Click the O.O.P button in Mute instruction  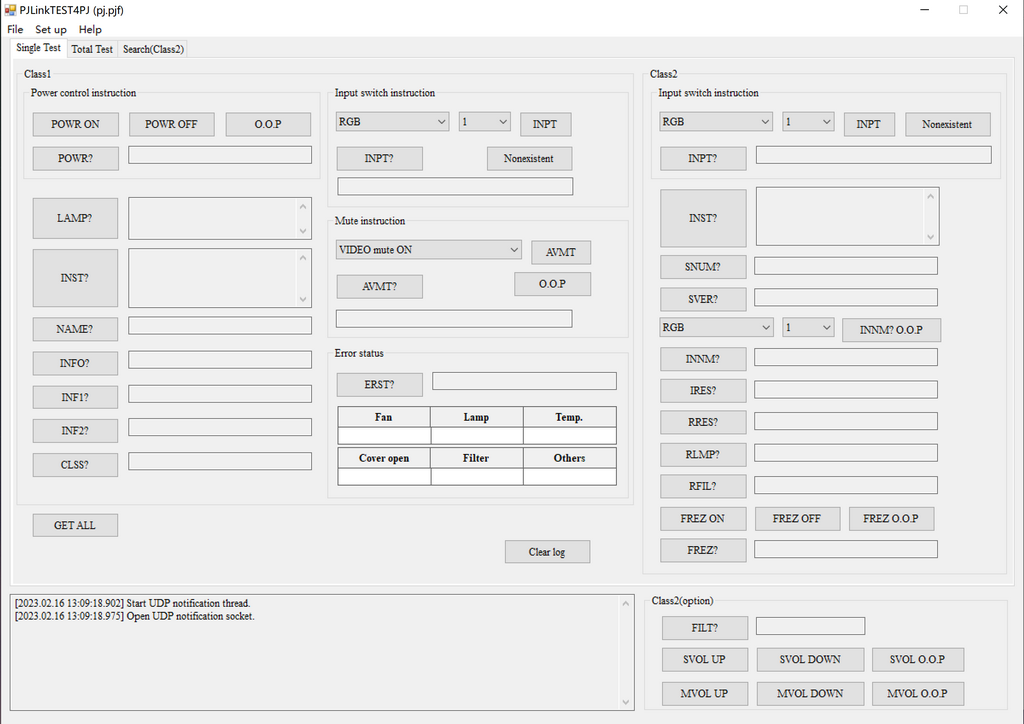click(x=552, y=284)
